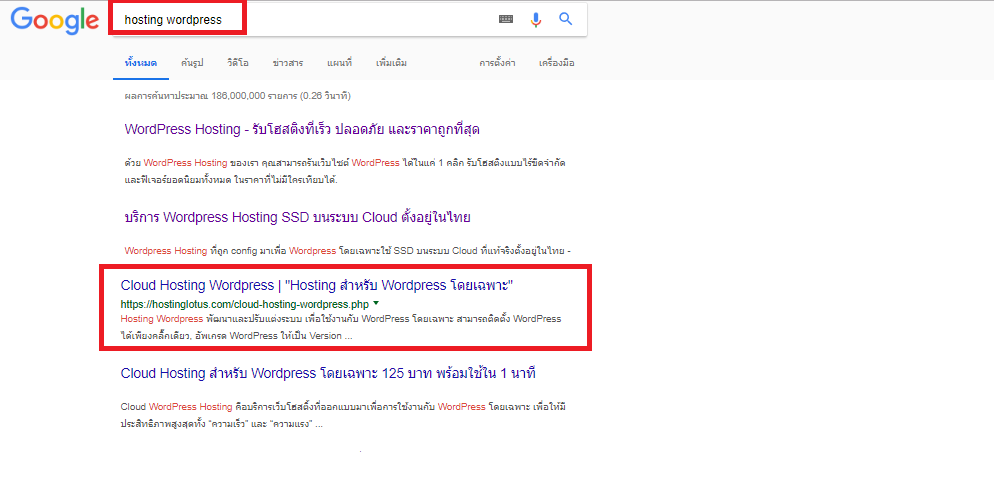The height and width of the screenshot is (479, 994).
Task: Open the เครื่องมือ (Tools) options
Action: coord(557,63)
